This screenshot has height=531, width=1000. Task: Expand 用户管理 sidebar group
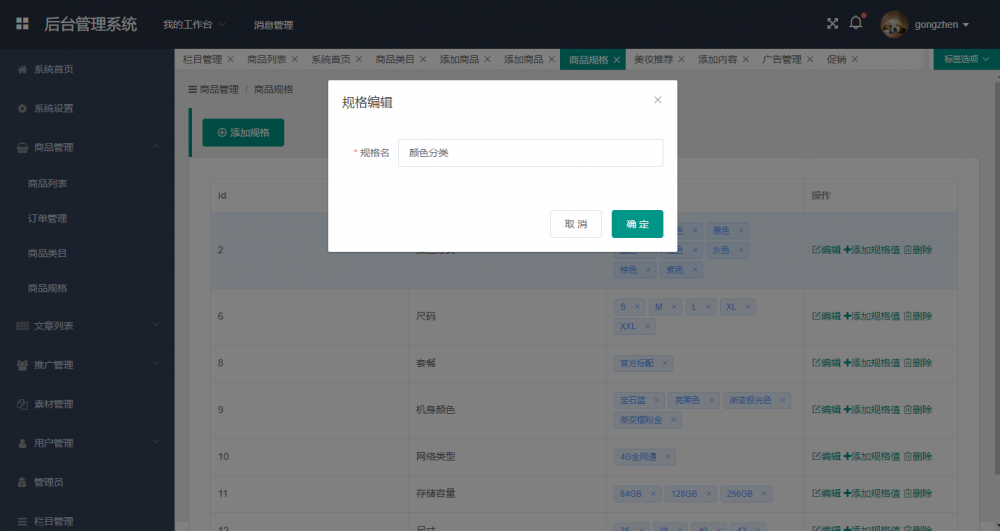(x=87, y=443)
